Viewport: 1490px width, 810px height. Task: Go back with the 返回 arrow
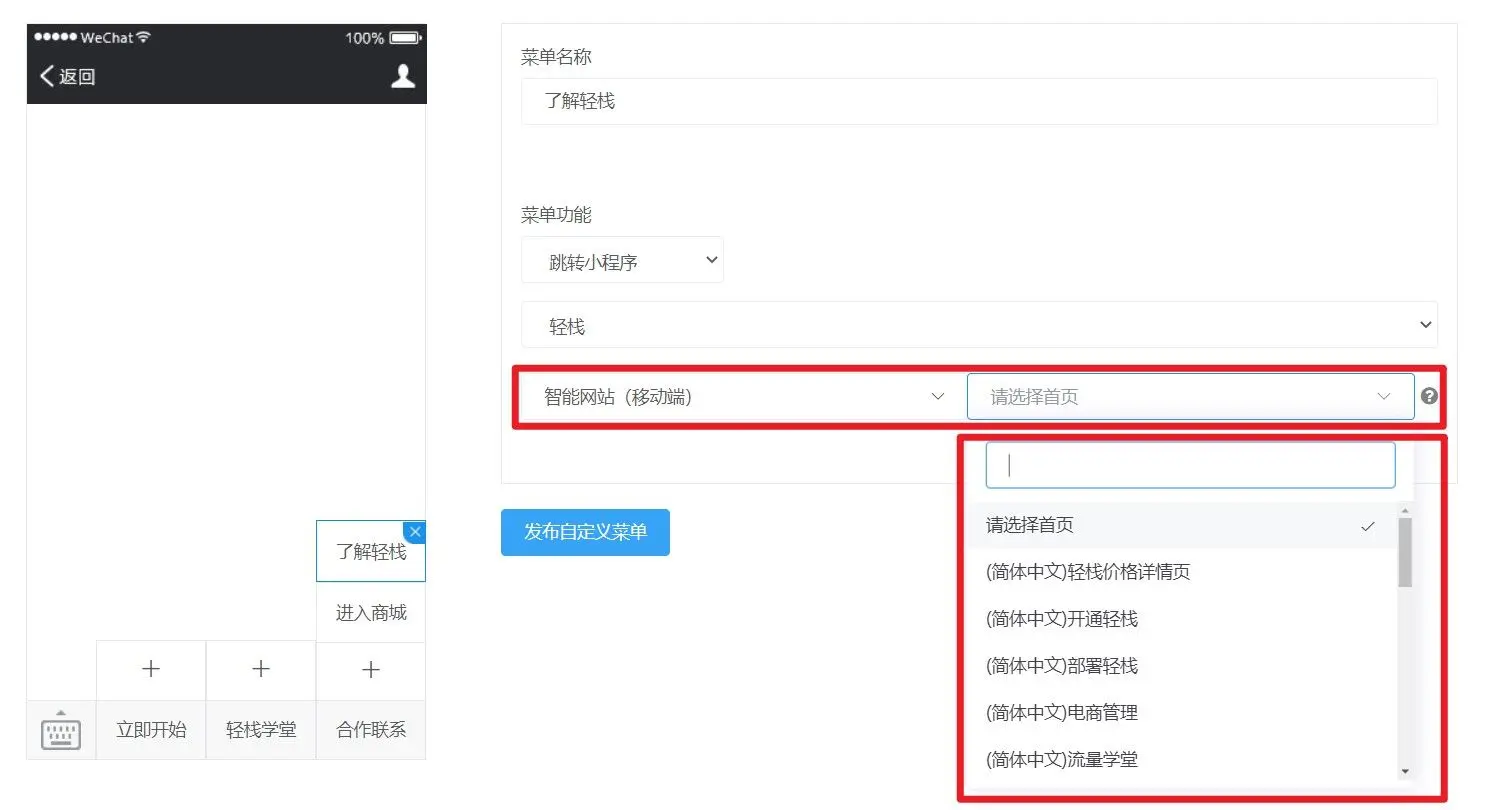[67, 77]
